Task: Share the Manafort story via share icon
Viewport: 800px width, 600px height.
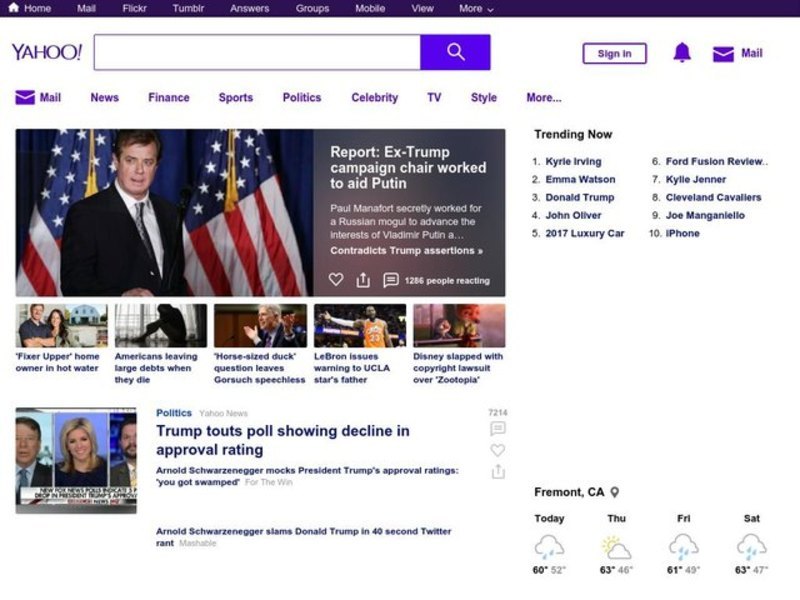Action: 363,280
